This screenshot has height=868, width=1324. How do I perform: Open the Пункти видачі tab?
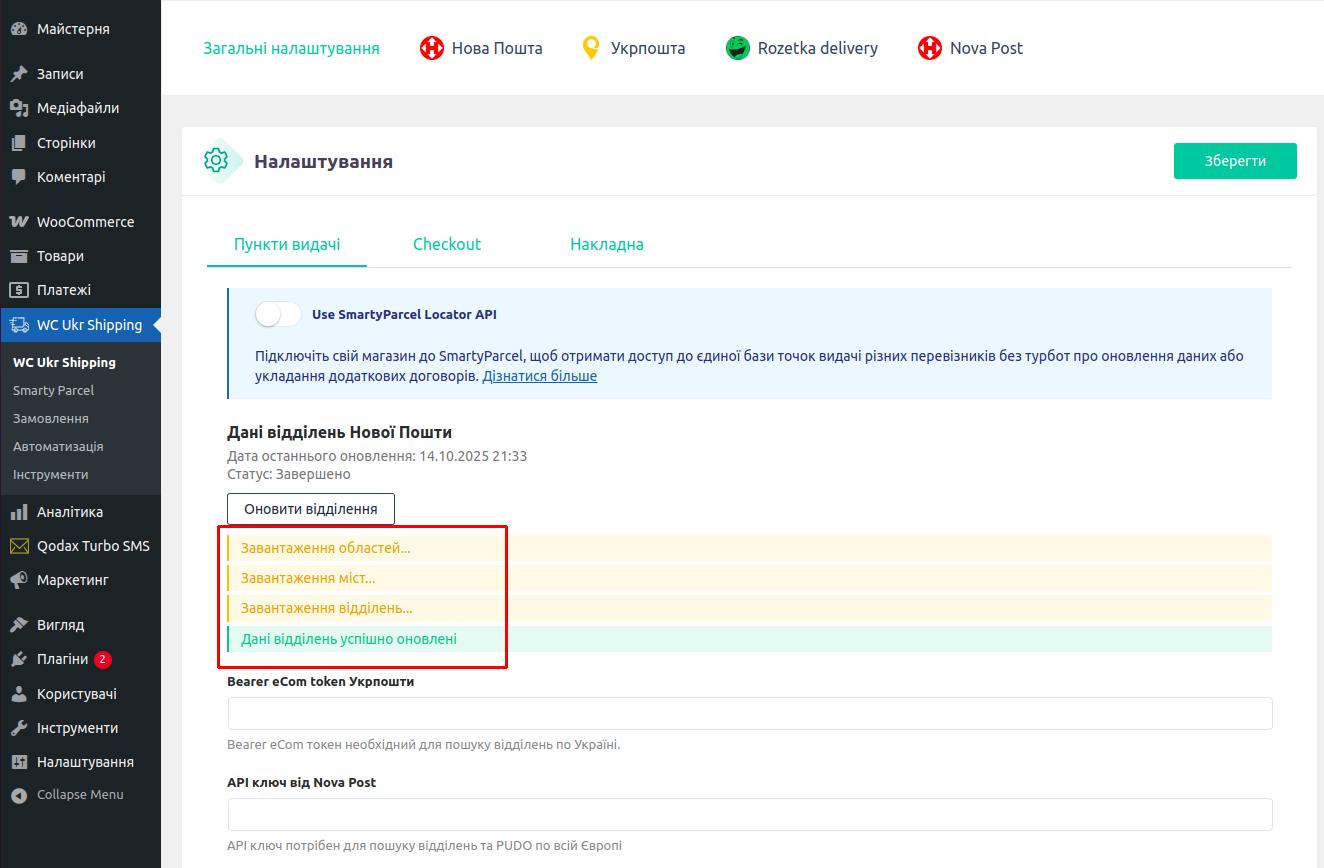pyautogui.click(x=287, y=244)
